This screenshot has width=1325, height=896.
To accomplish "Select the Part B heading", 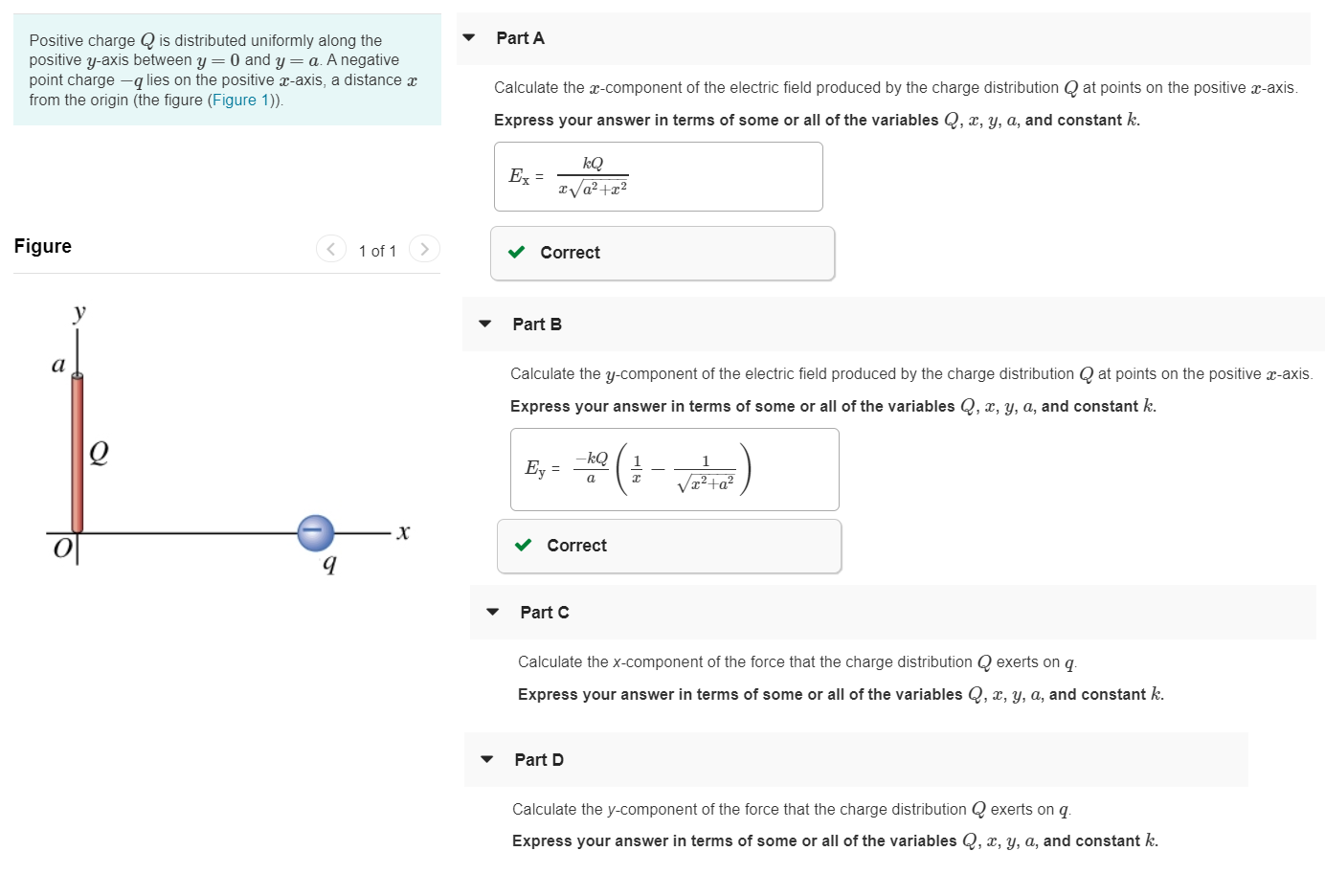I will point(537,325).
